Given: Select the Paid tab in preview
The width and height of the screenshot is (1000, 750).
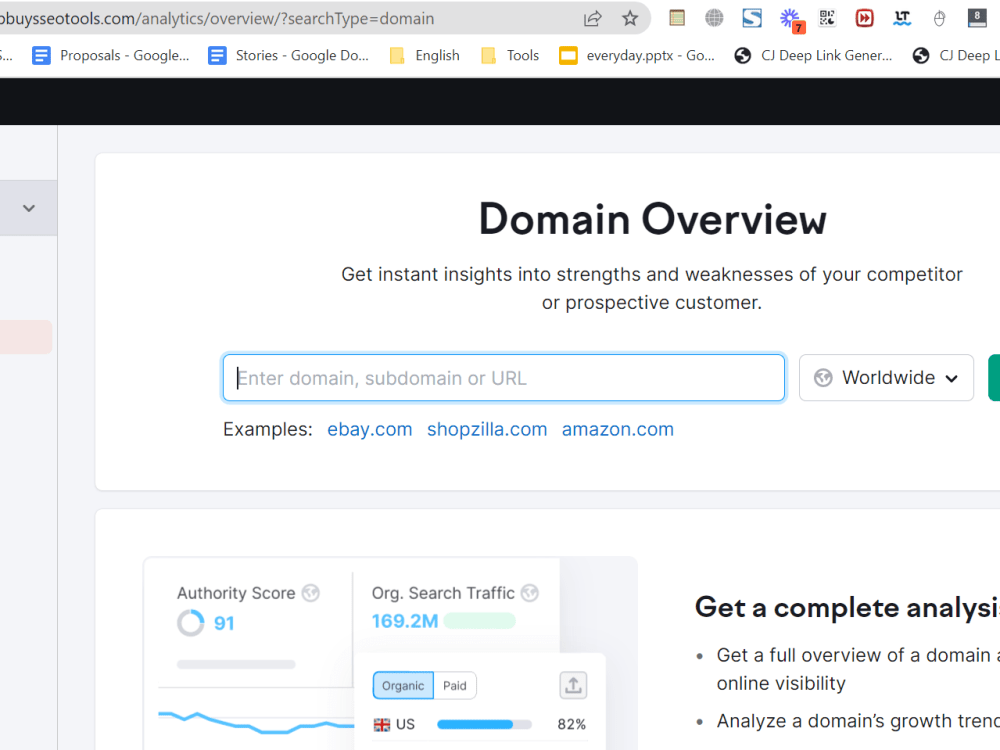Looking at the screenshot, I should point(455,686).
